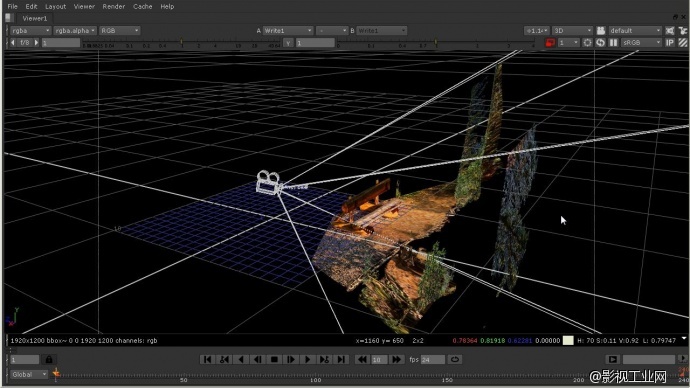The height and width of the screenshot is (388, 690).
Task: Toggle the Y gamma button
Action: tap(288, 43)
